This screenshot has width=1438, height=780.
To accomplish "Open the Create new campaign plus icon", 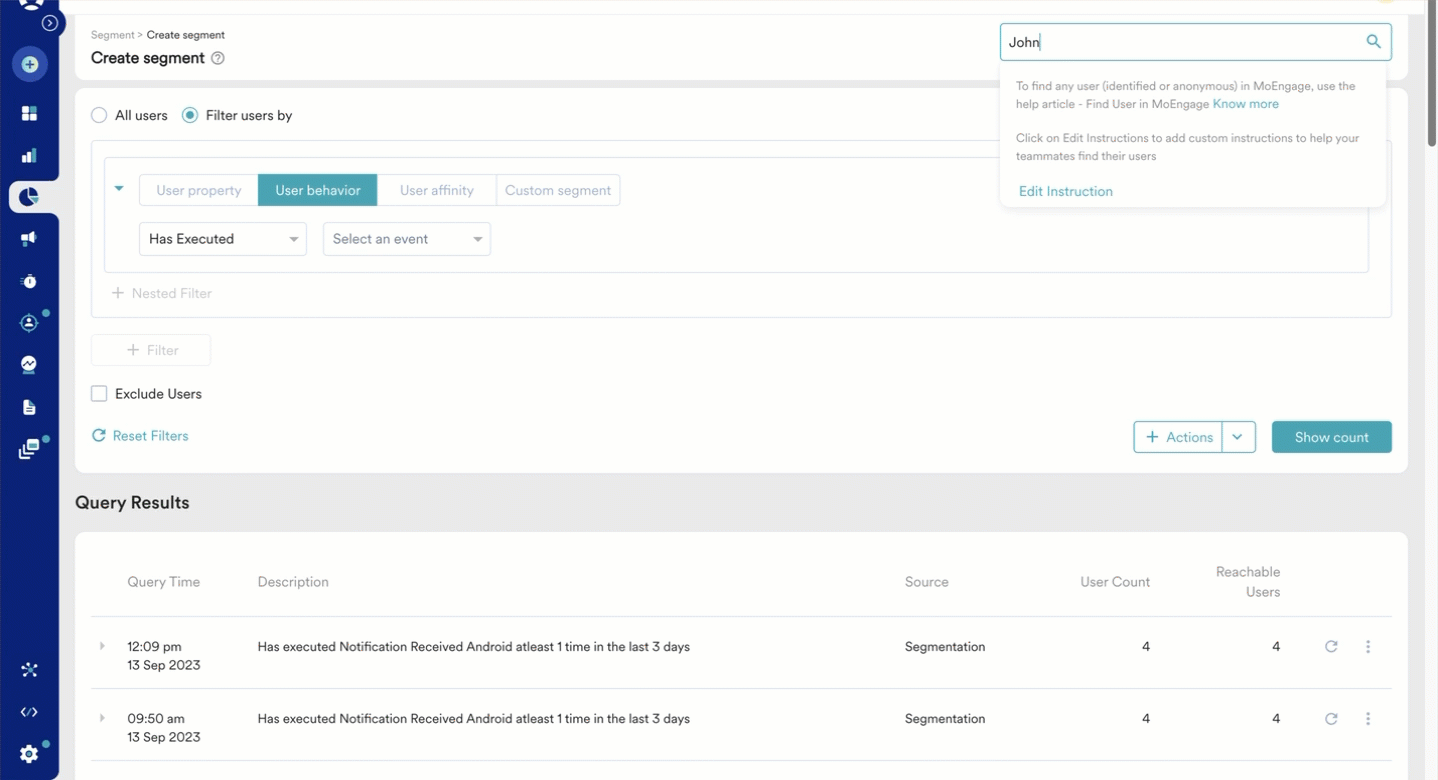I will click(x=29, y=64).
